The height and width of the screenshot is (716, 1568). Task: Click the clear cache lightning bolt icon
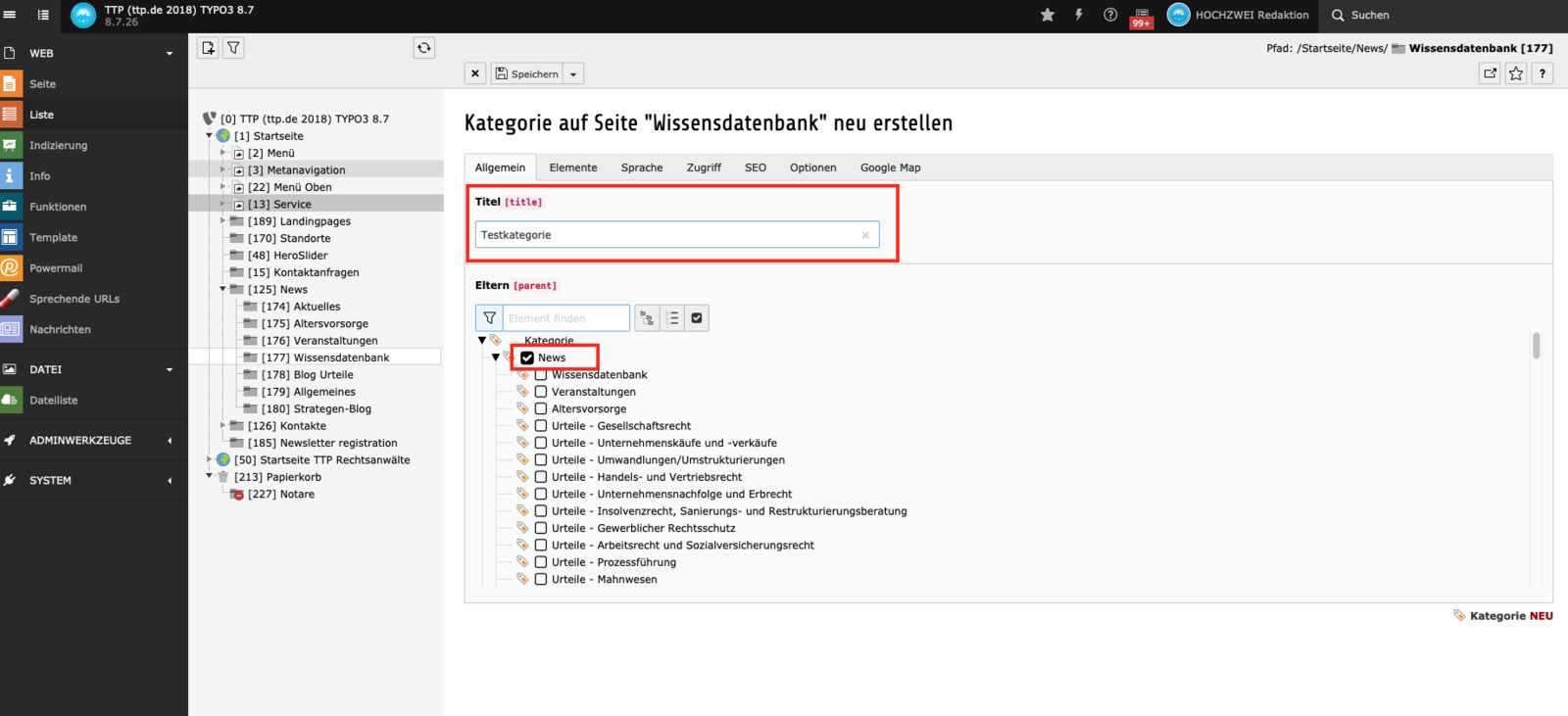(1079, 15)
